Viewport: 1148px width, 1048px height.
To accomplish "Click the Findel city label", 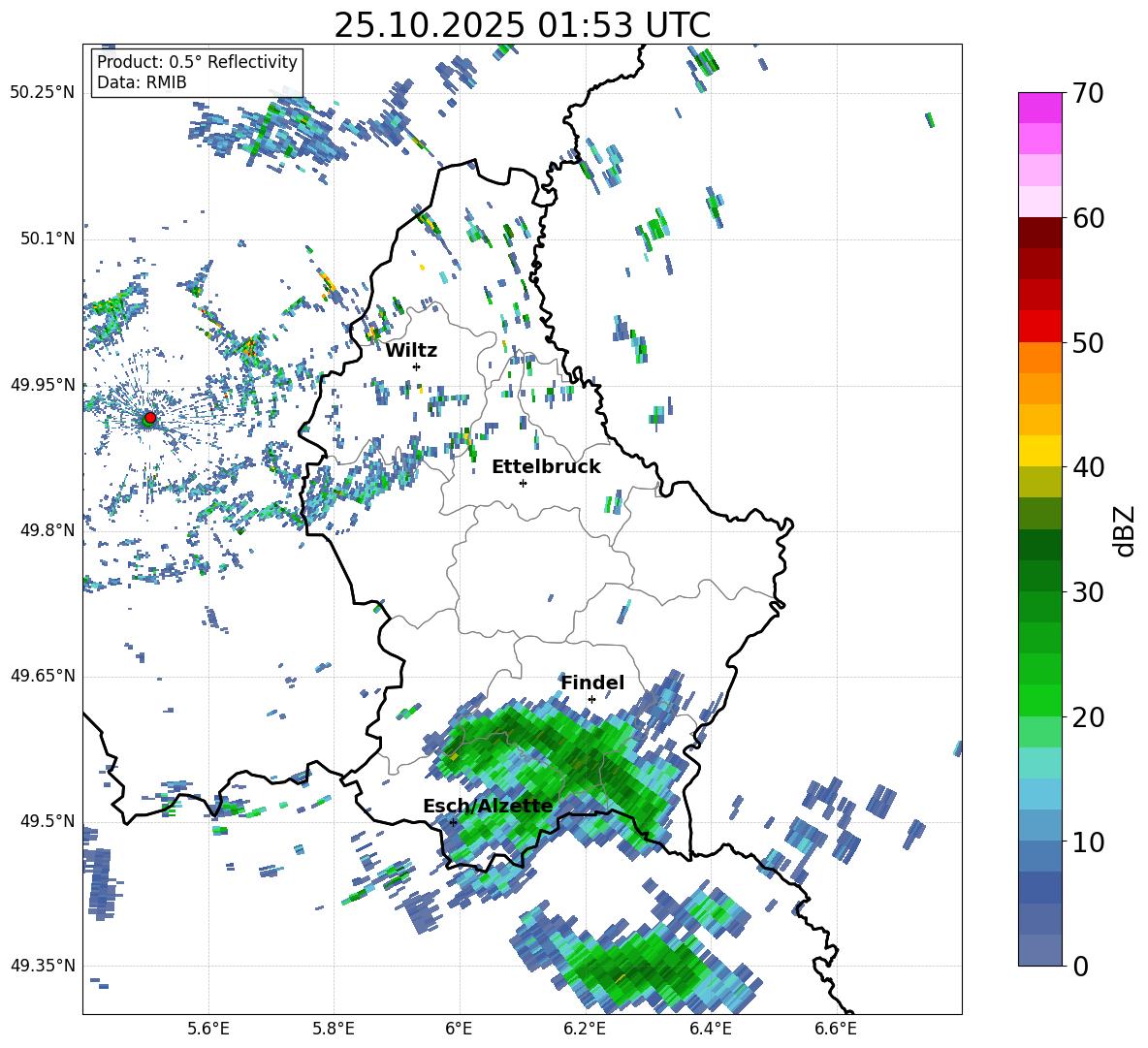I will tap(592, 683).
